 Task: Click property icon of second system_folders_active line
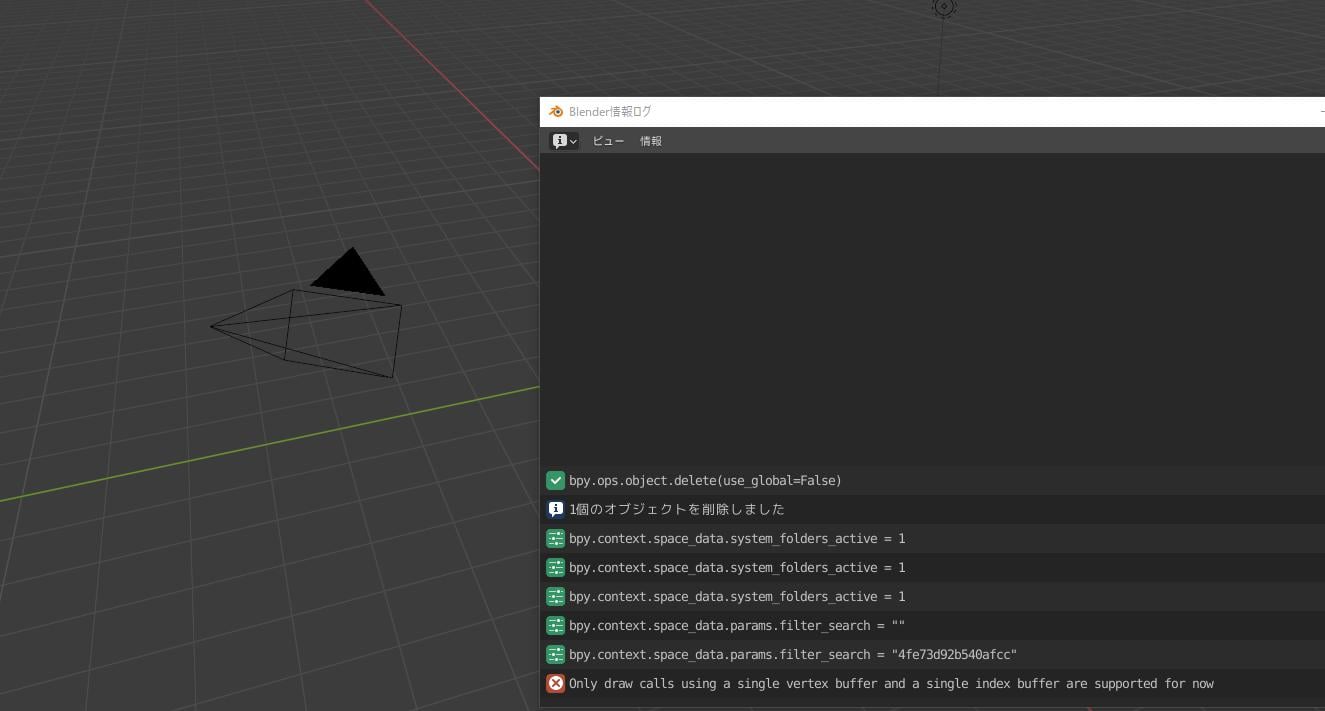(x=556, y=568)
